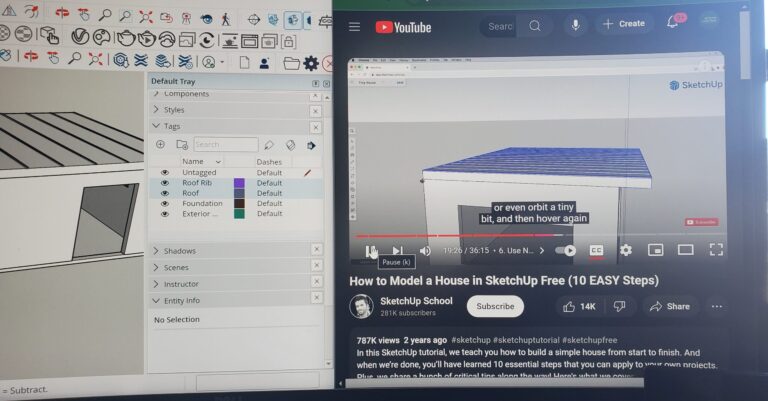Click the Add Tag Folder icon
768x401 pixels.
tap(181, 145)
